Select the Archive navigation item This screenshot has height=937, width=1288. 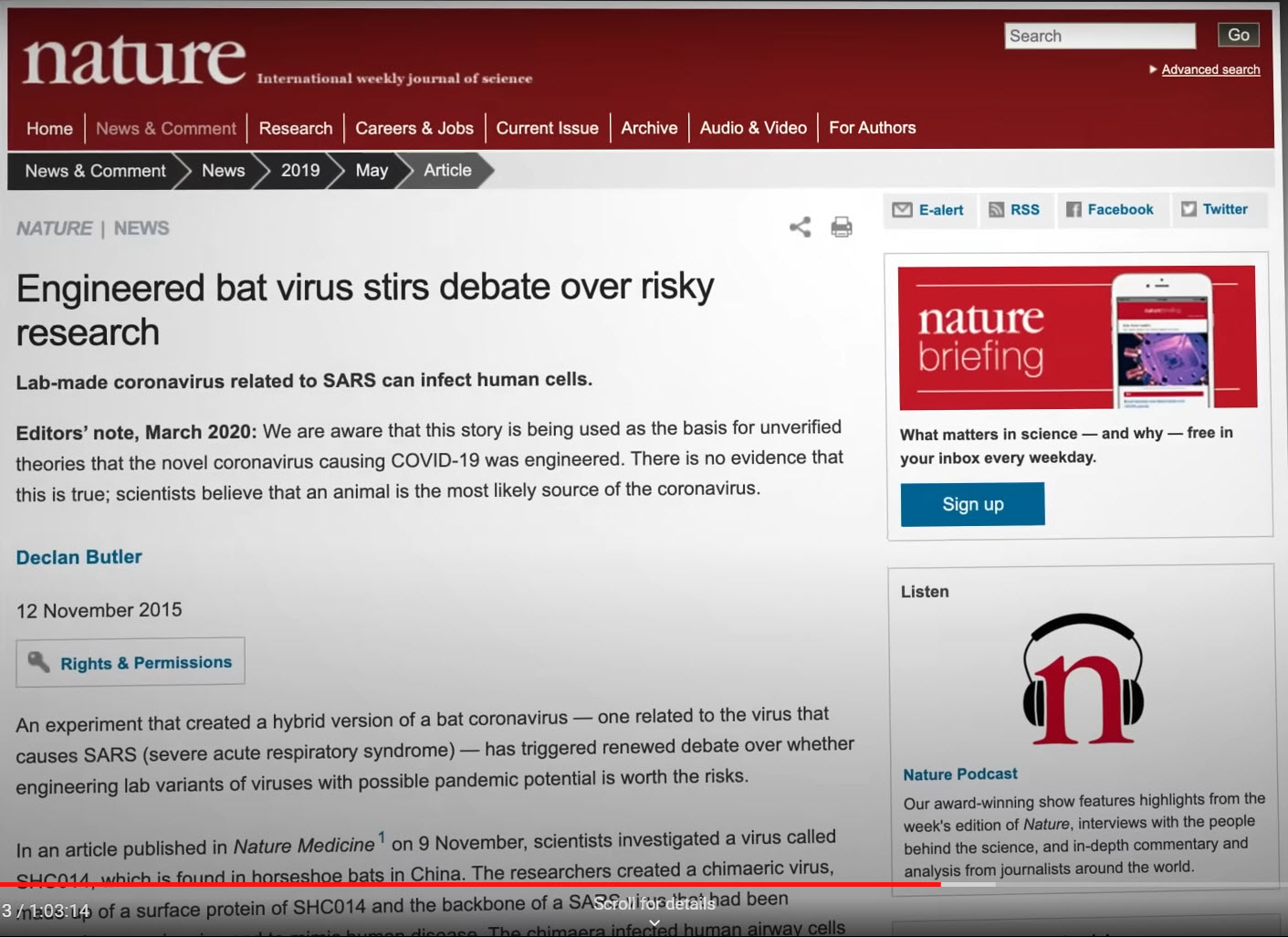649,129
